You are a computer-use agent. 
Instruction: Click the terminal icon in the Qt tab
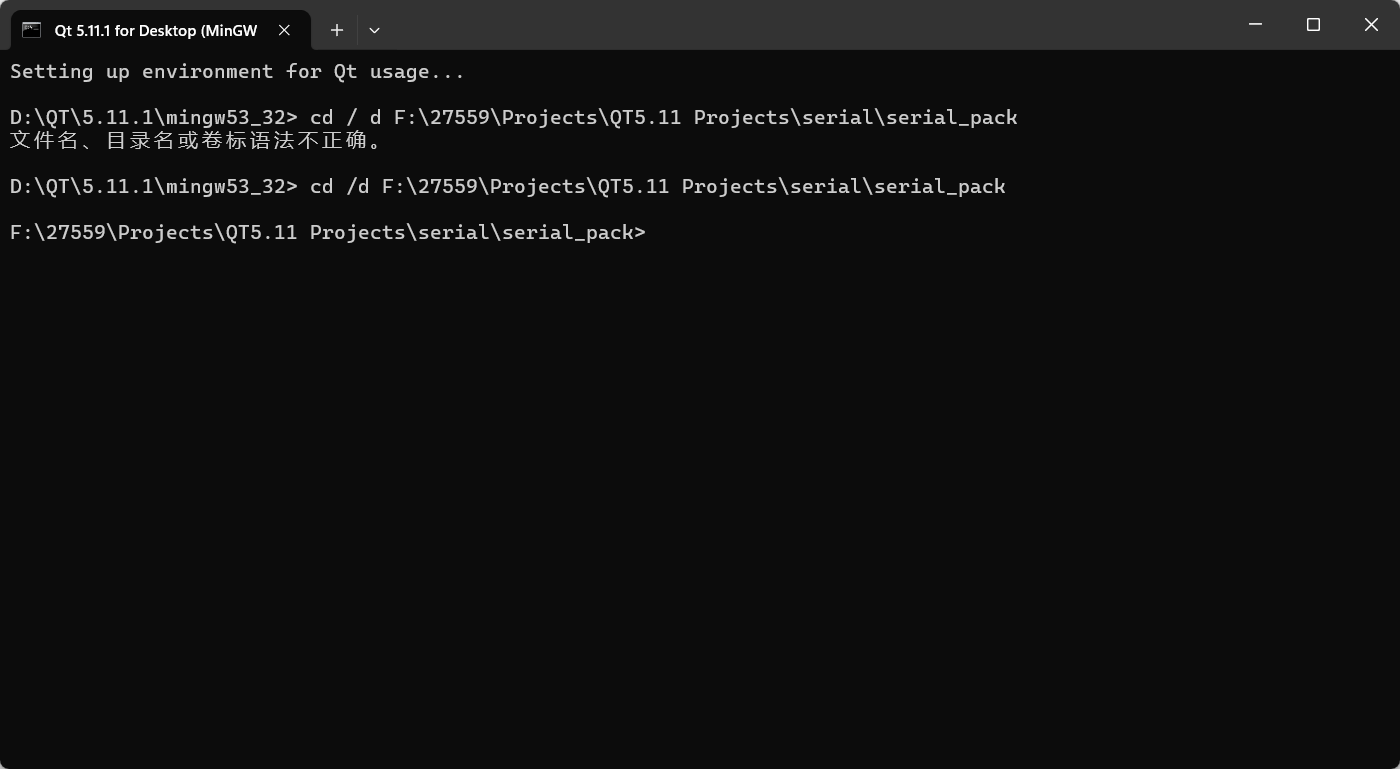(x=32, y=30)
